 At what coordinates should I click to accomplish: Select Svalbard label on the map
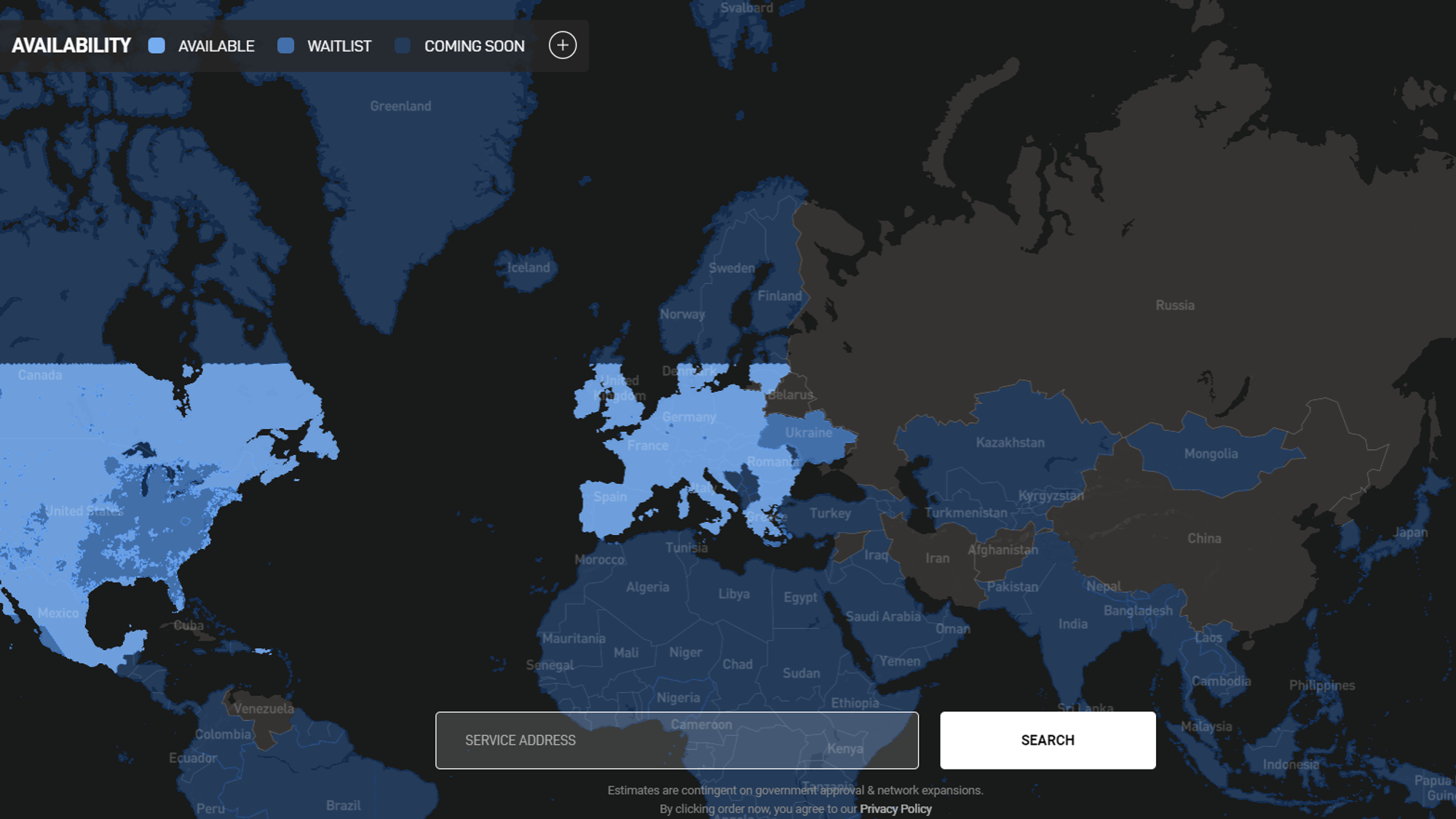(747, 8)
